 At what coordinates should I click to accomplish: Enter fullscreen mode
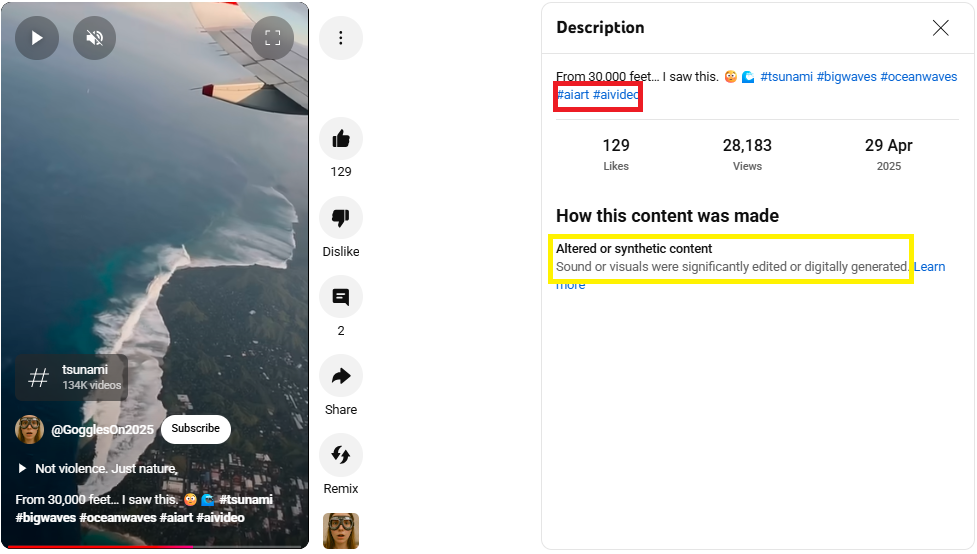coord(272,38)
